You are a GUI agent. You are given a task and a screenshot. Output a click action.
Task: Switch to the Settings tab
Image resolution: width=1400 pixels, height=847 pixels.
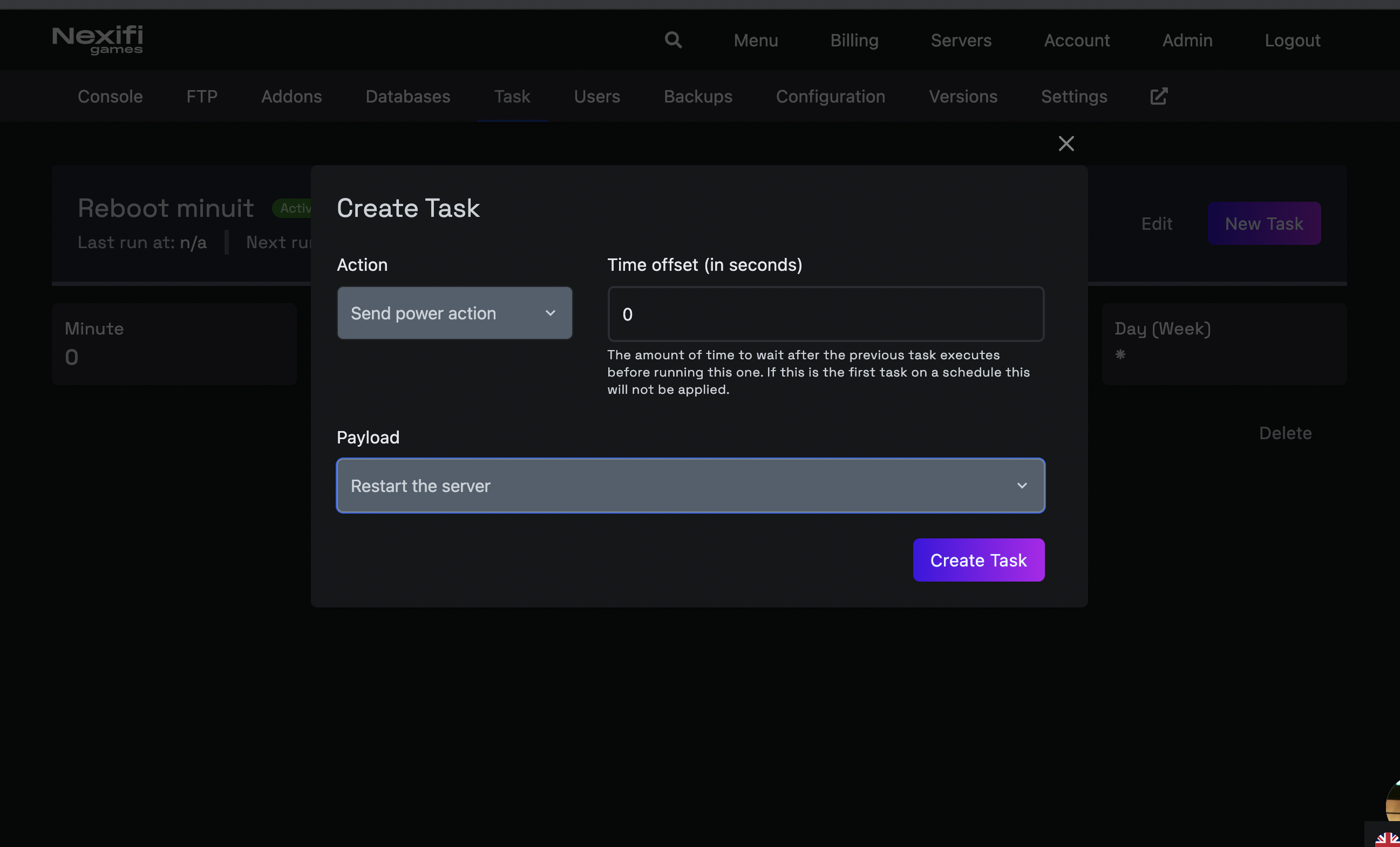click(x=1074, y=96)
